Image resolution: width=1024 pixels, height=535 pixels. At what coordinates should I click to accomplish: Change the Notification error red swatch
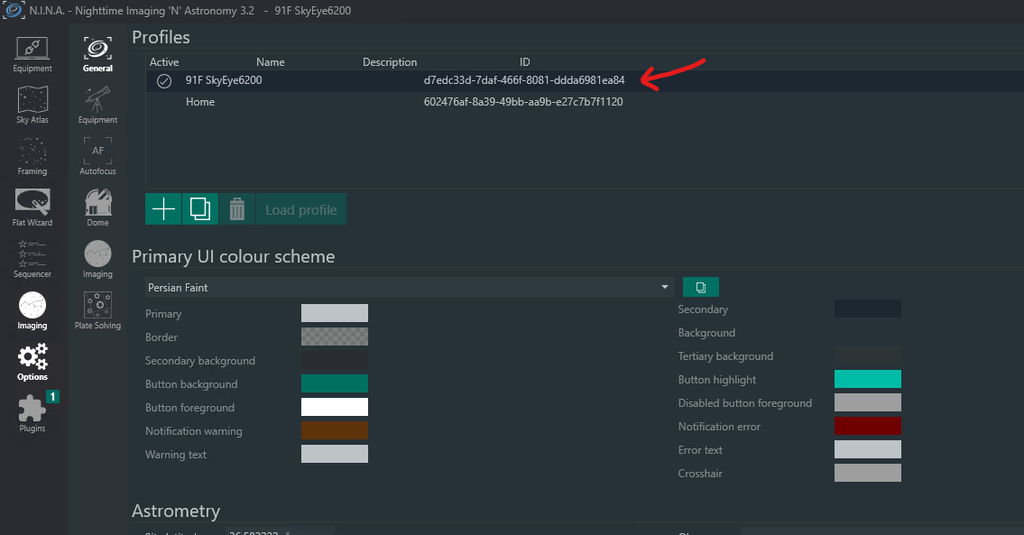(867, 426)
